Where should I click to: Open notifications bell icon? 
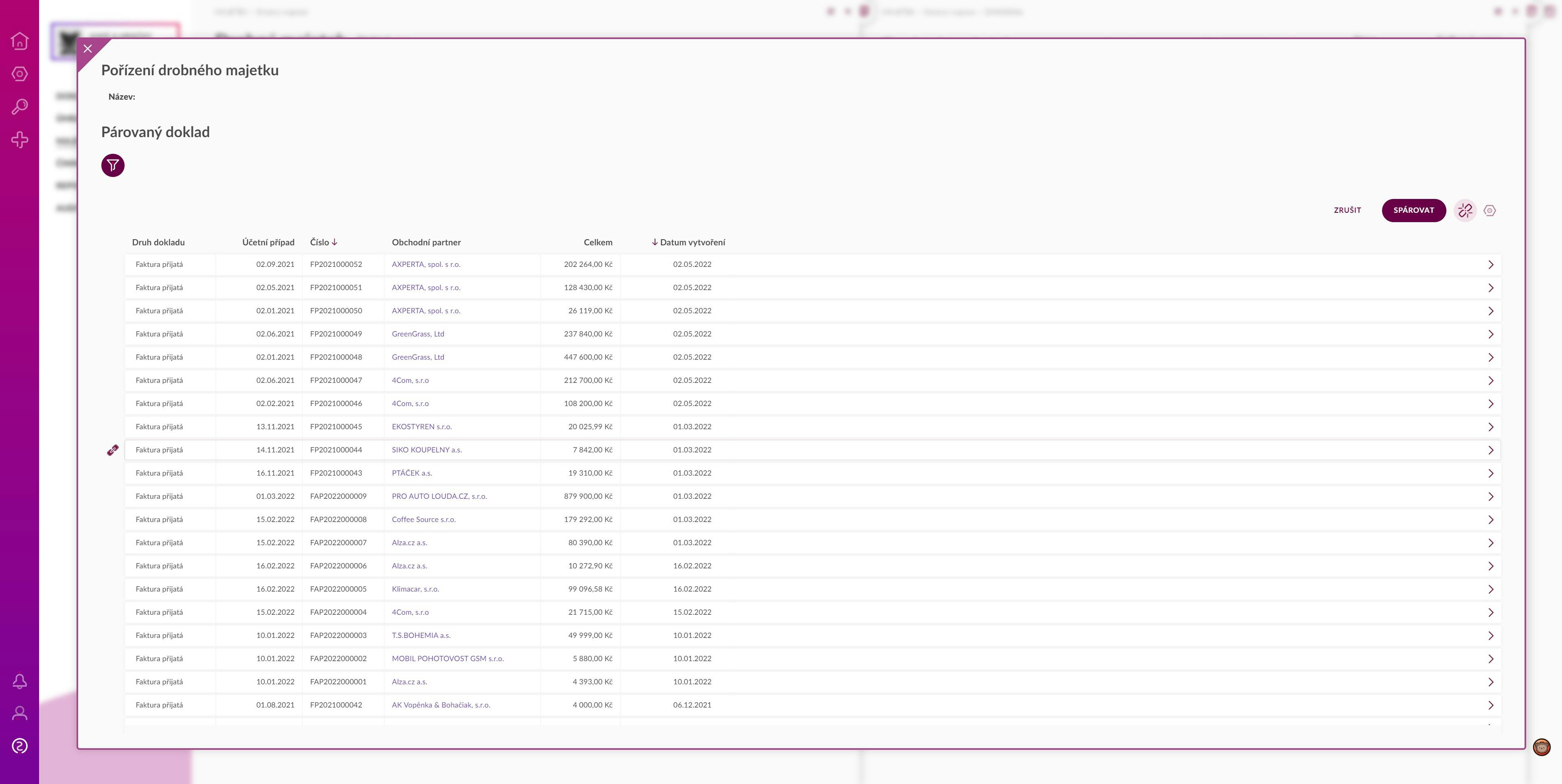coord(20,681)
